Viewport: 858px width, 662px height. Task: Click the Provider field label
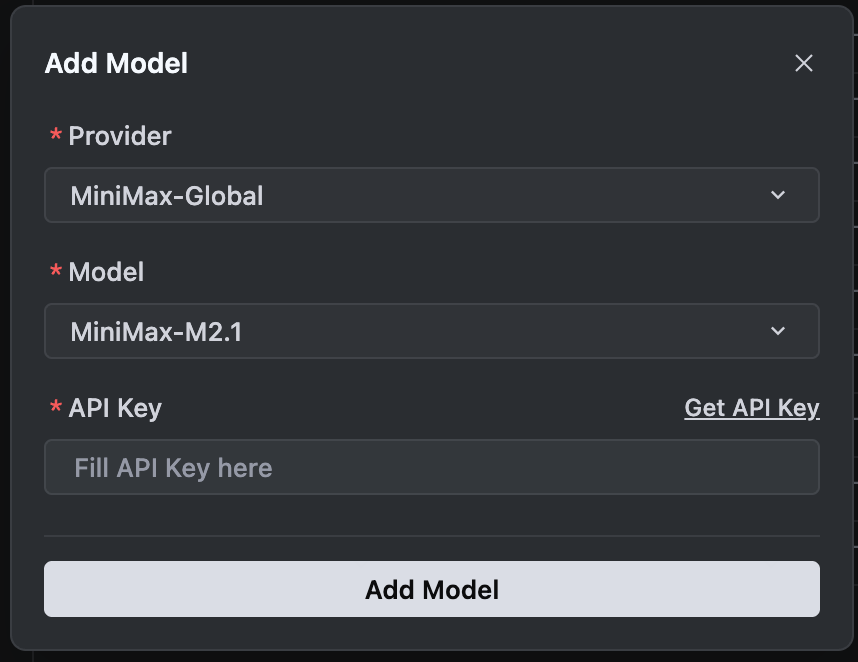120,136
